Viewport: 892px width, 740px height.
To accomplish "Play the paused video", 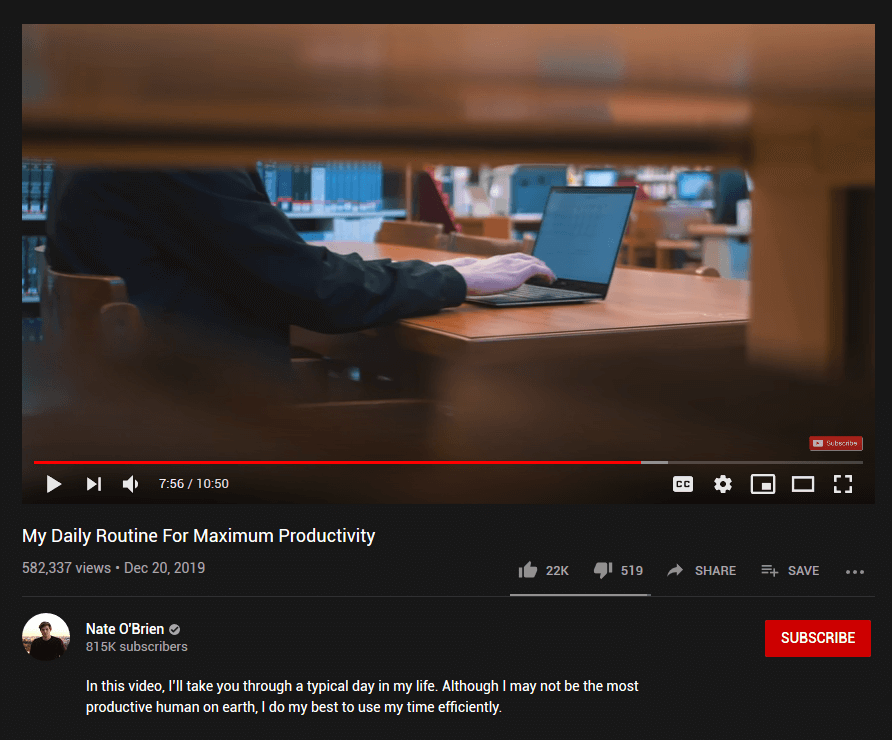I will click(x=53, y=484).
